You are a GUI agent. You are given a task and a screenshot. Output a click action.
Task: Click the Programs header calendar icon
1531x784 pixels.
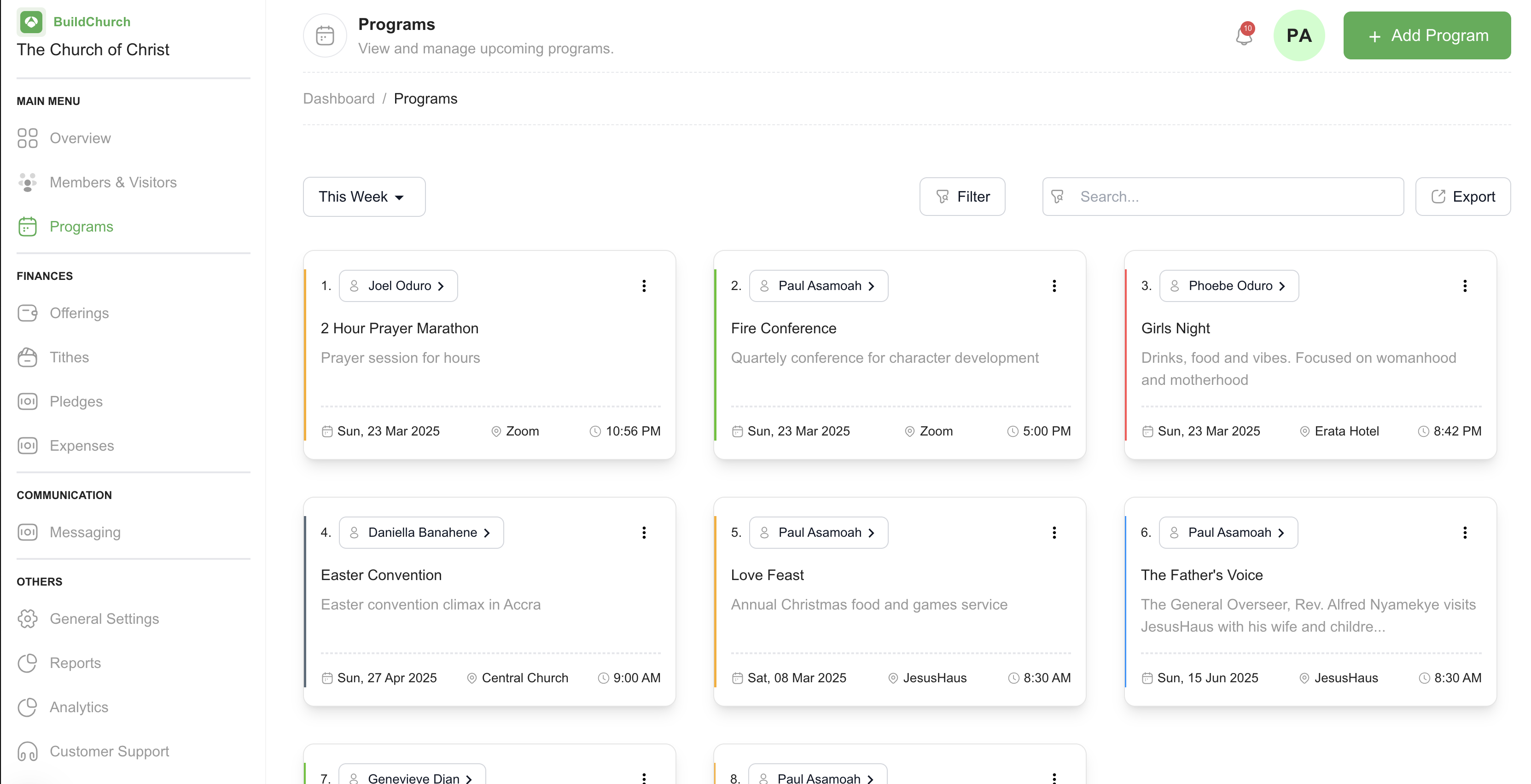tap(325, 35)
